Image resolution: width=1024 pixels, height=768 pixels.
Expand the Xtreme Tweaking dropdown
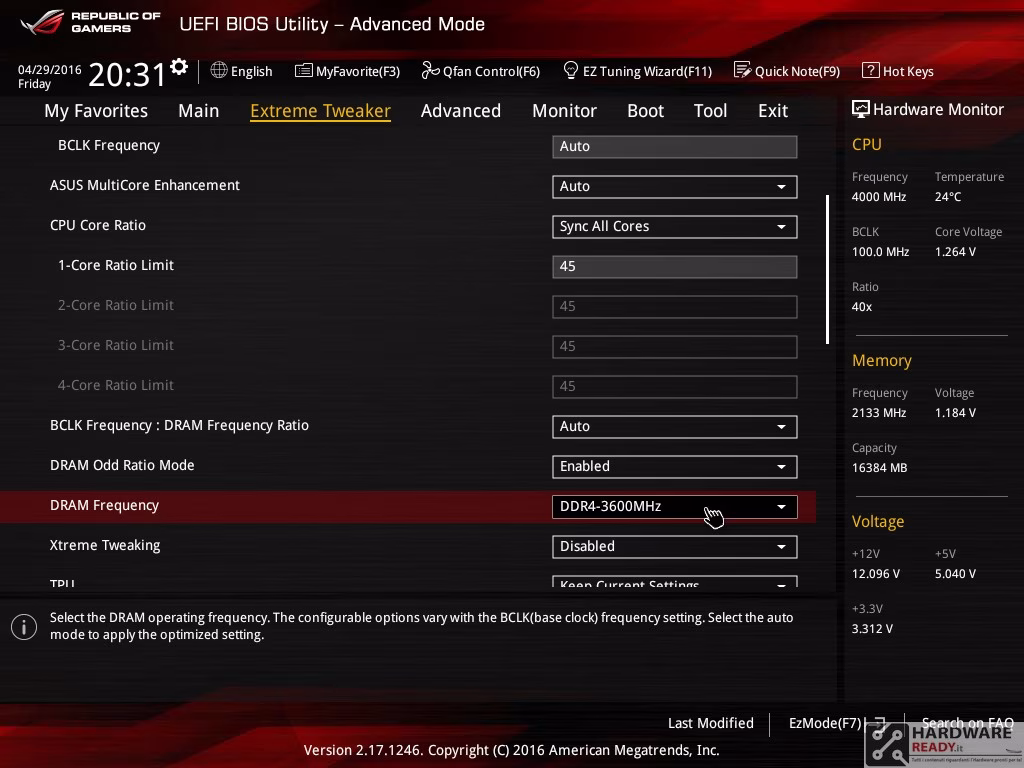point(675,547)
